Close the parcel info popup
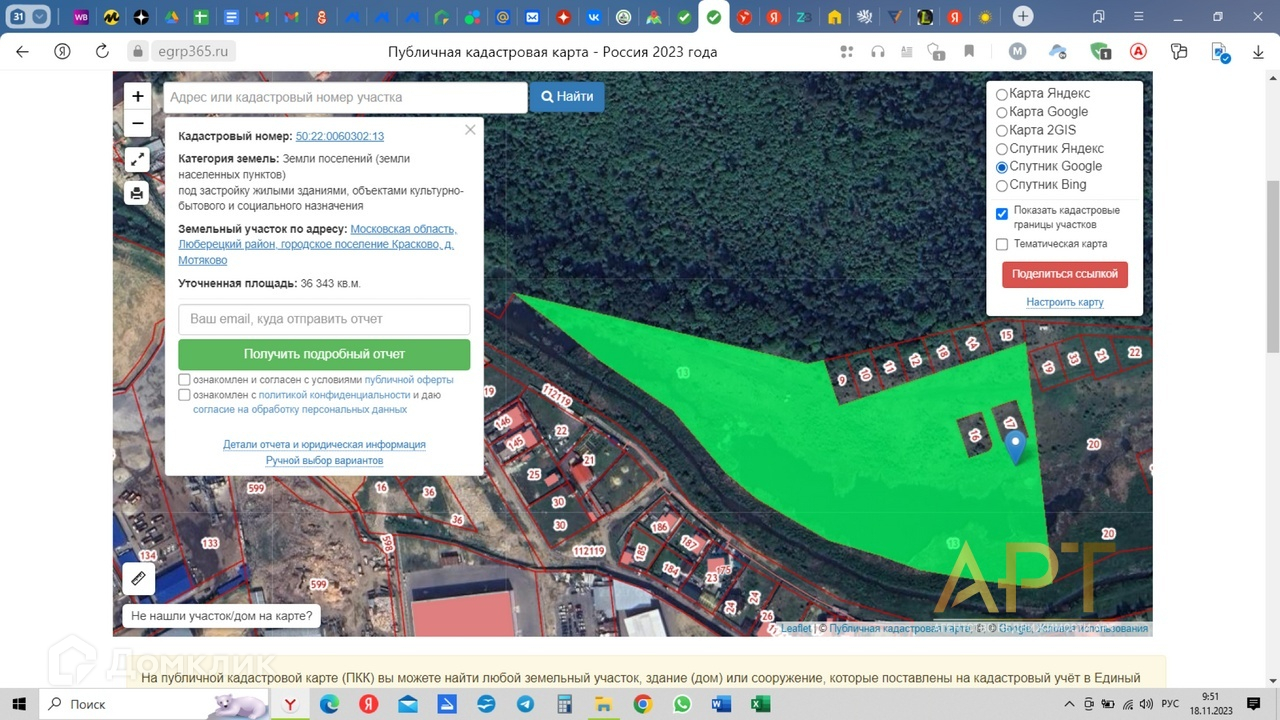Viewport: 1280px width, 720px height. [470, 130]
